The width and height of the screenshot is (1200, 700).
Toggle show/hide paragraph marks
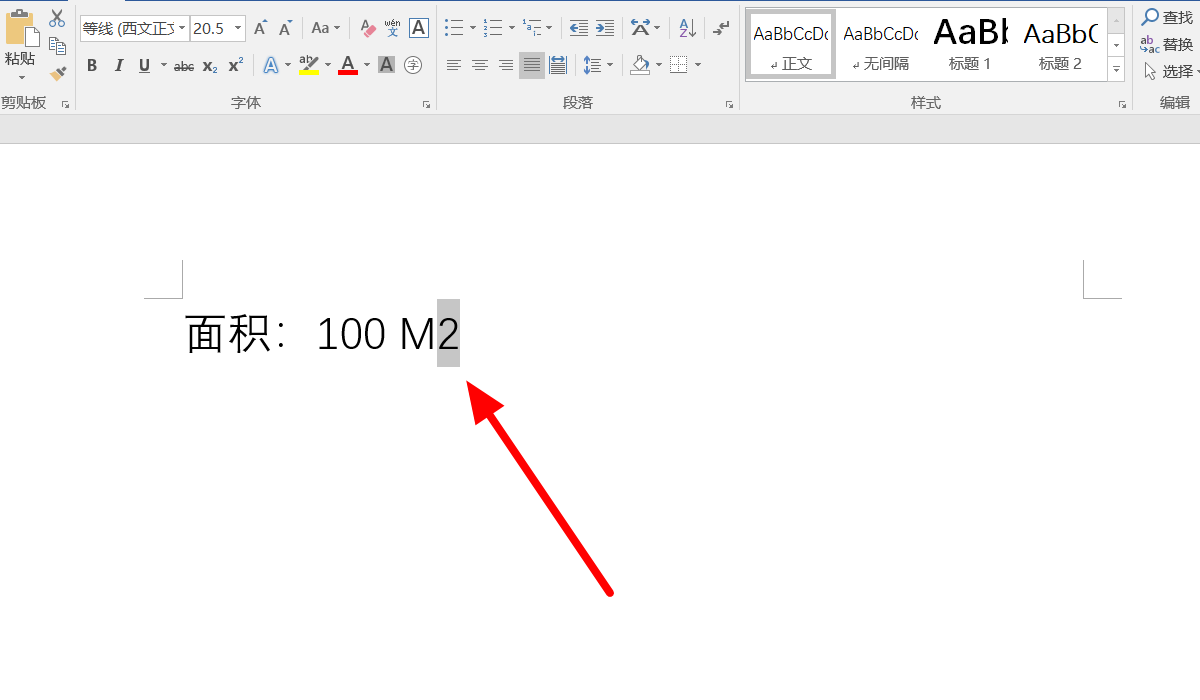tap(721, 28)
